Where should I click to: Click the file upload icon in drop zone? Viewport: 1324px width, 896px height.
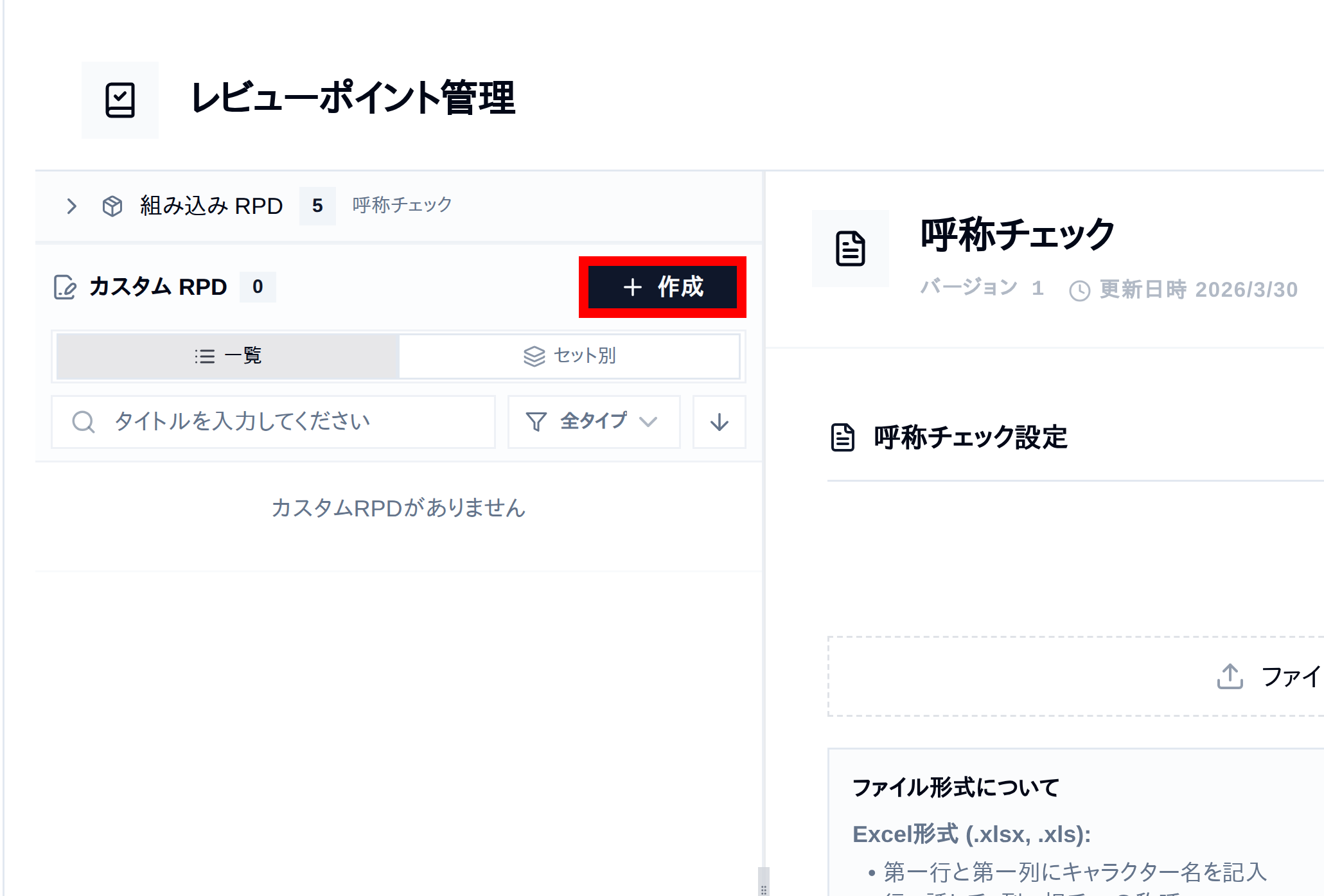1230,676
